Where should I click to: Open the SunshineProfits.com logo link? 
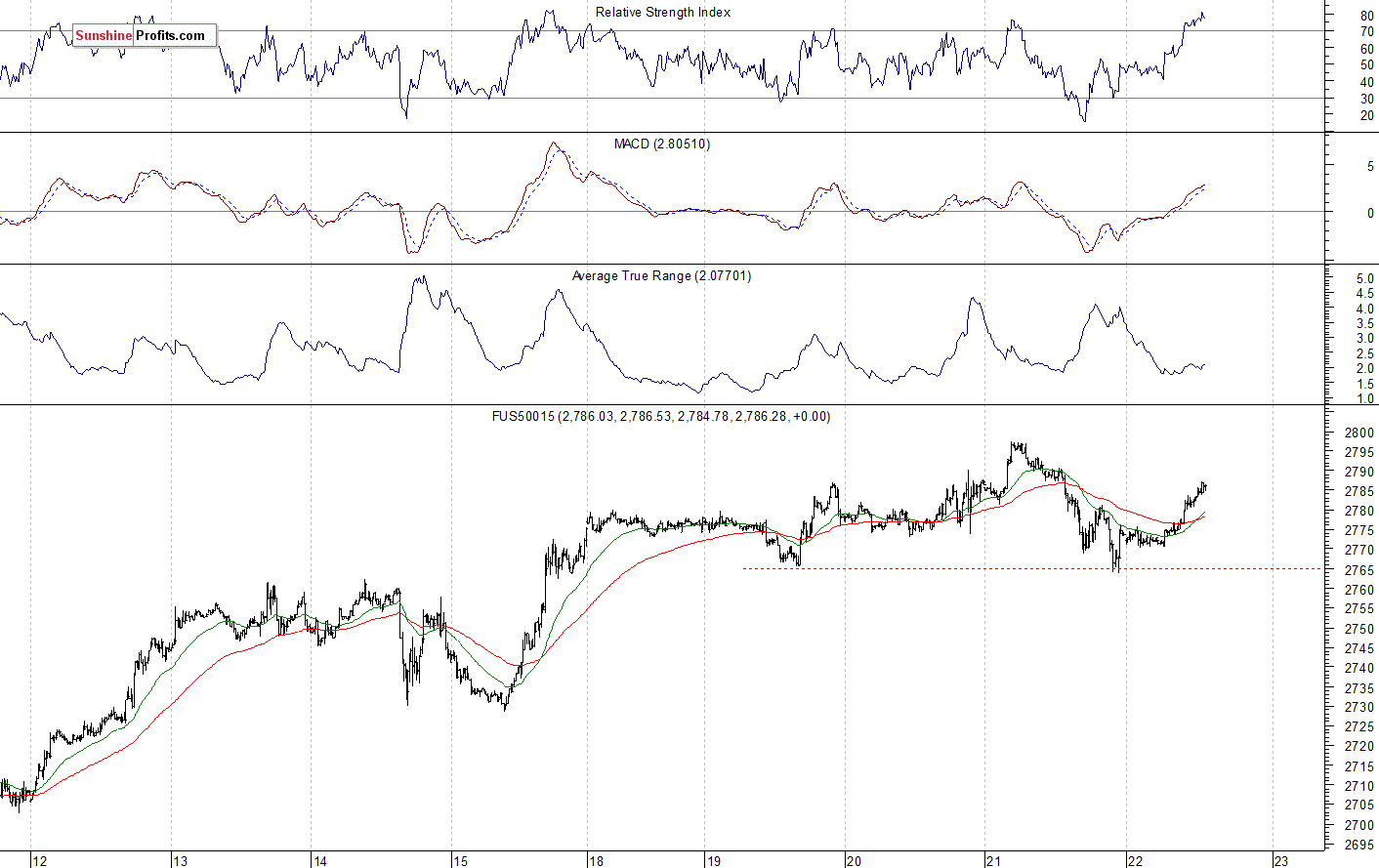(145, 36)
